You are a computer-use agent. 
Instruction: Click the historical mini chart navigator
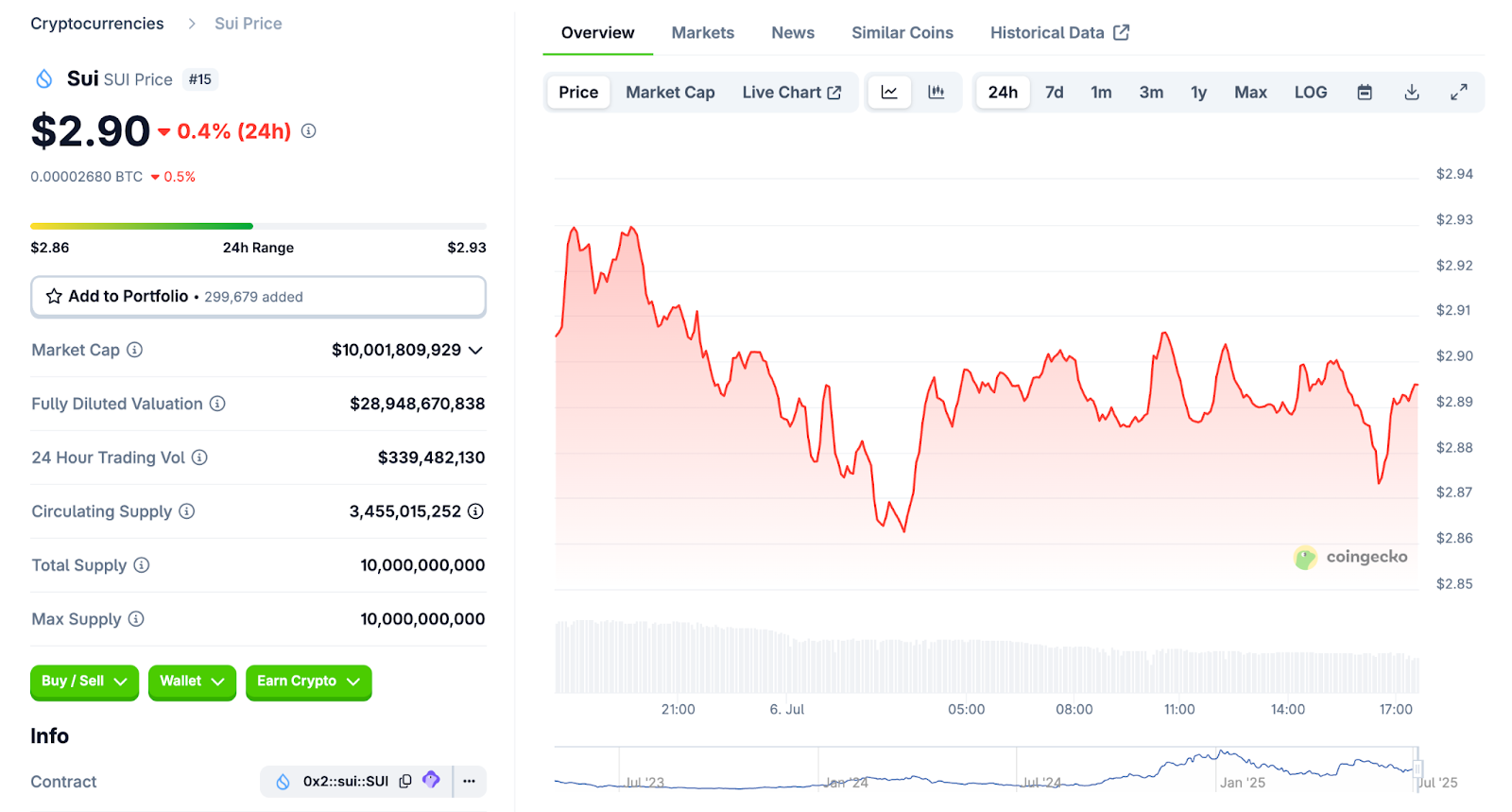(986, 769)
